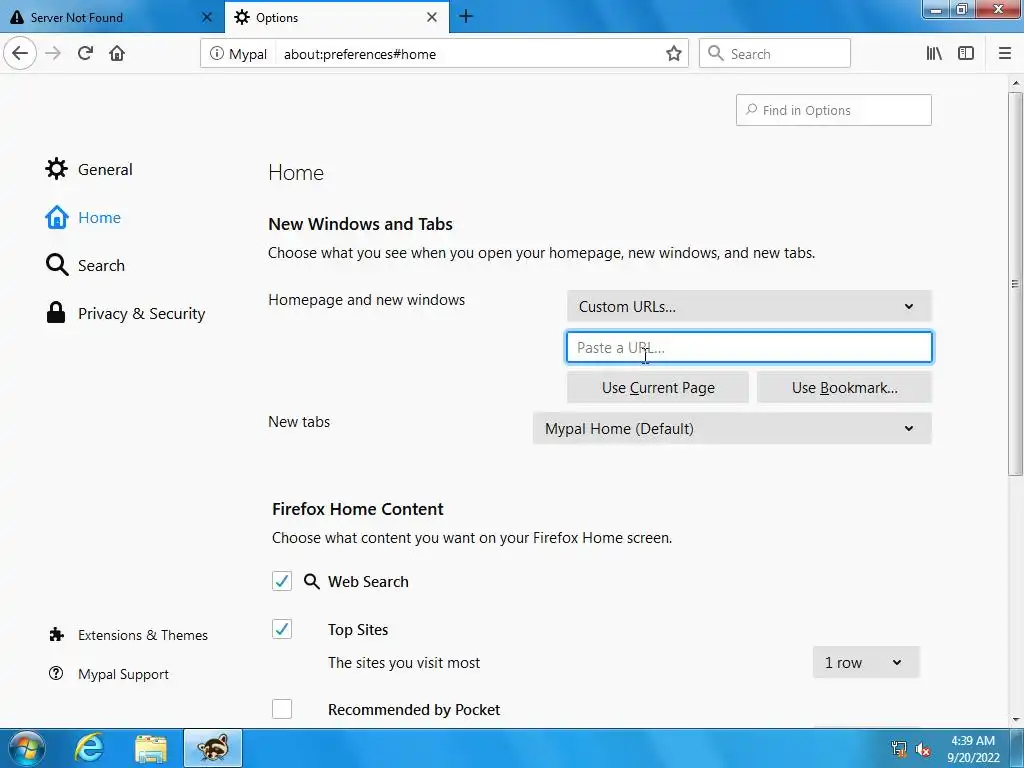Click the toolbar Search box
1024x768 pixels.
click(775, 54)
